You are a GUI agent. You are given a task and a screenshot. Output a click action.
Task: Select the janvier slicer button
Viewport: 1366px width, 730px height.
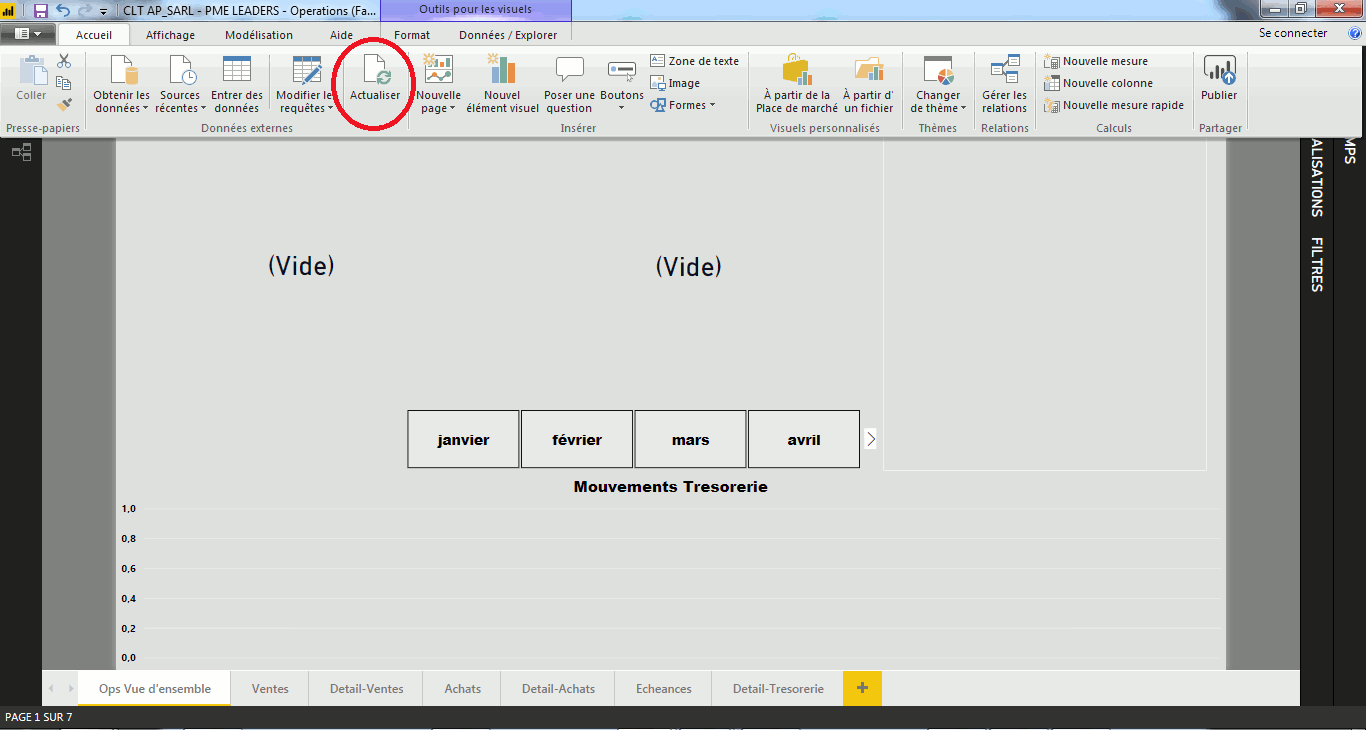pyautogui.click(x=462, y=438)
